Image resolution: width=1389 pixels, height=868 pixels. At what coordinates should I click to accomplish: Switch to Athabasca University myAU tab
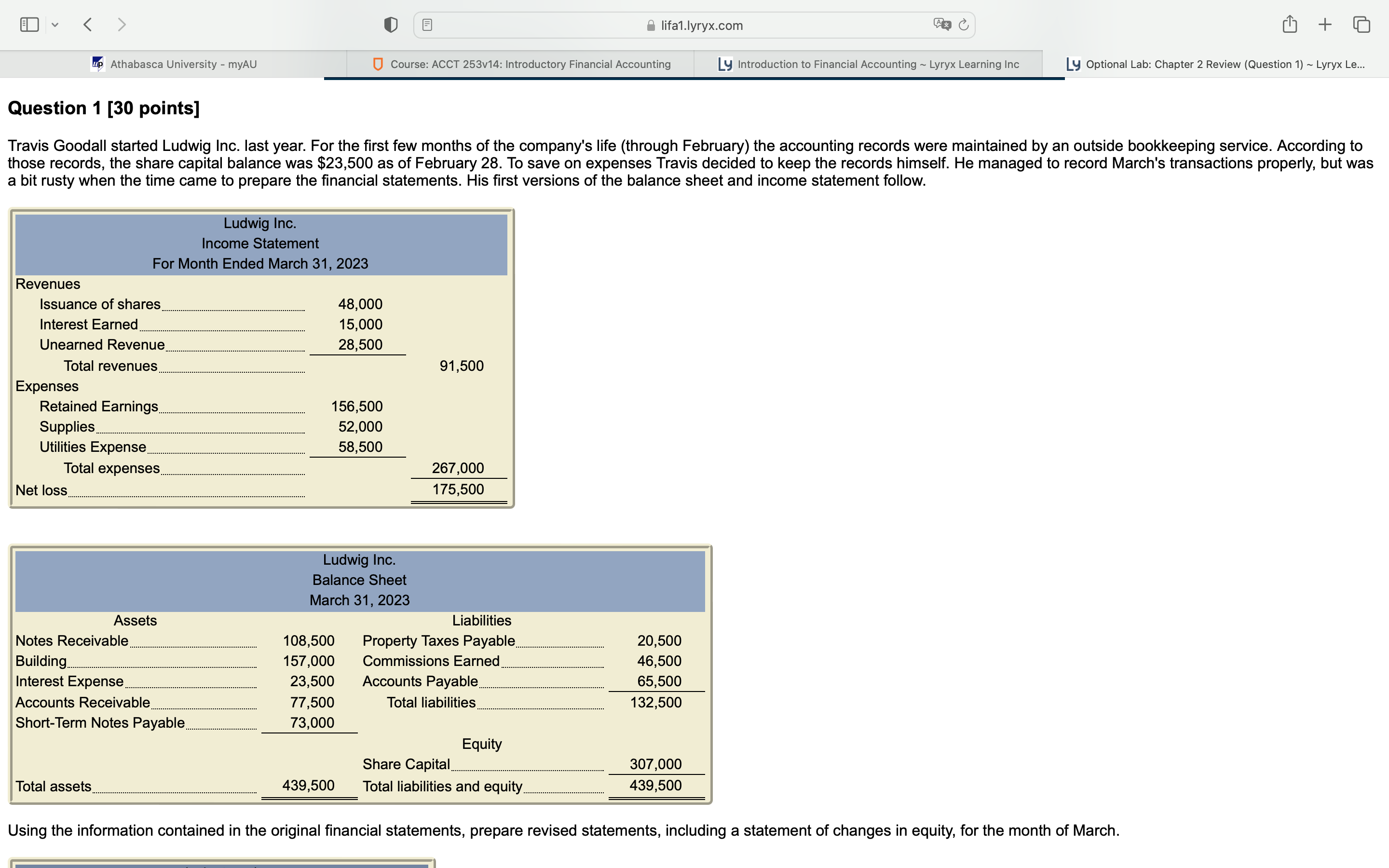point(174,64)
